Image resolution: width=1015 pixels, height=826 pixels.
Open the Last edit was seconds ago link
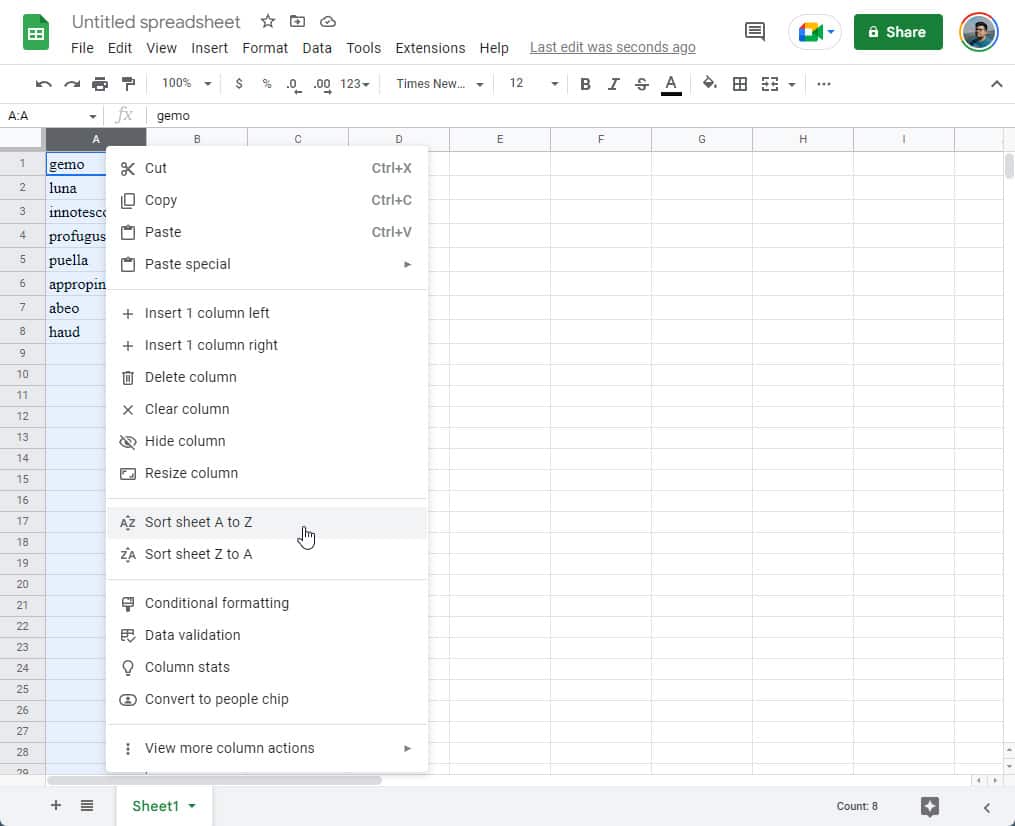pyautogui.click(x=612, y=47)
